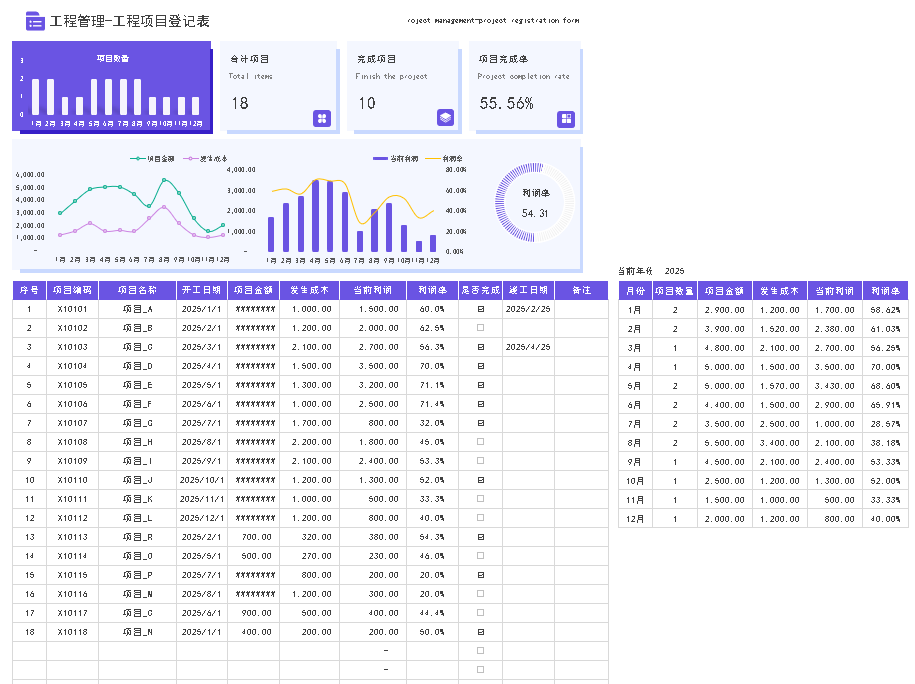Select the X10105 project code cell

click(72, 385)
